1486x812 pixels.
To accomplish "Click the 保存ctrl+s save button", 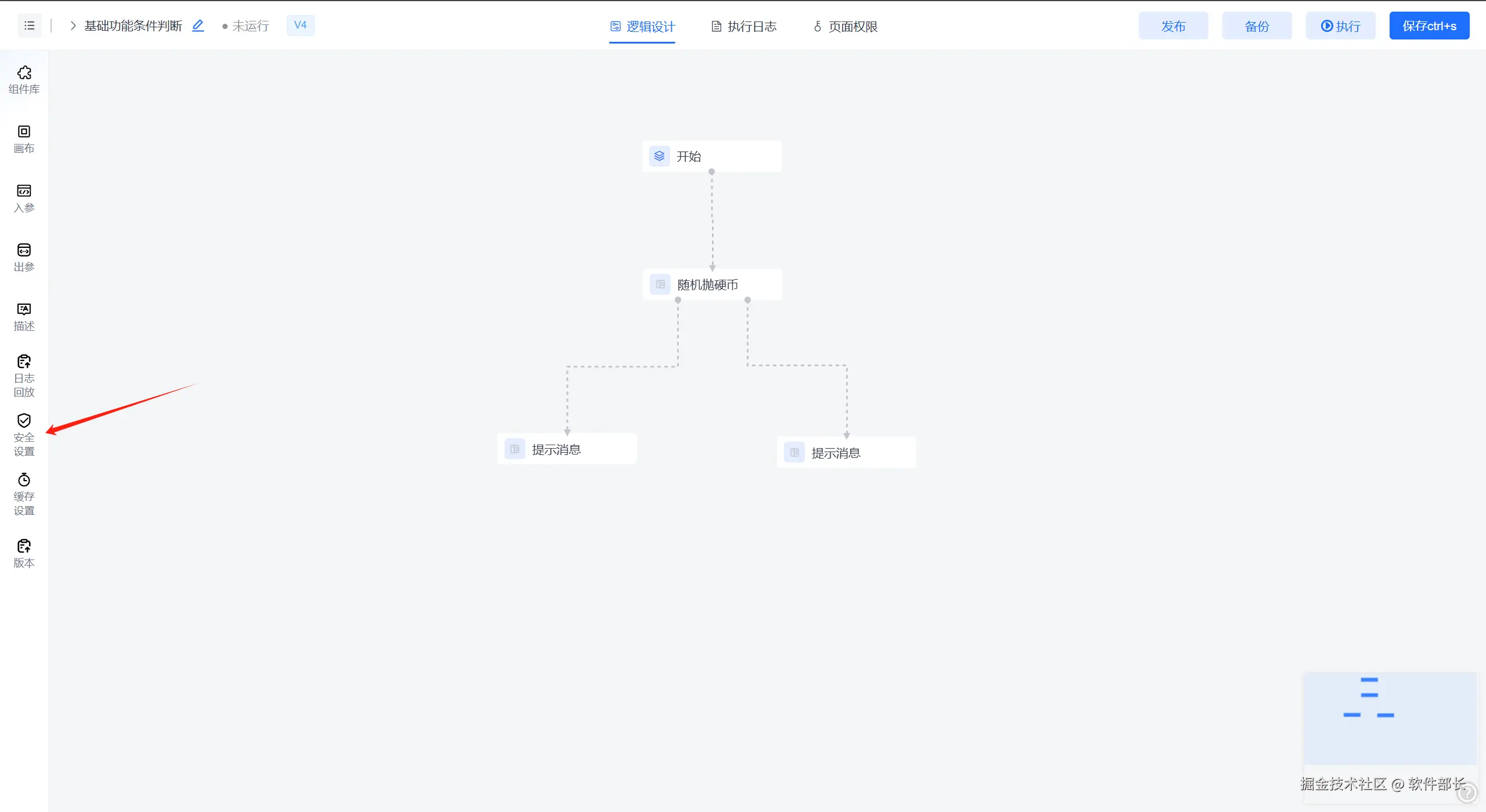I will pos(1429,26).
